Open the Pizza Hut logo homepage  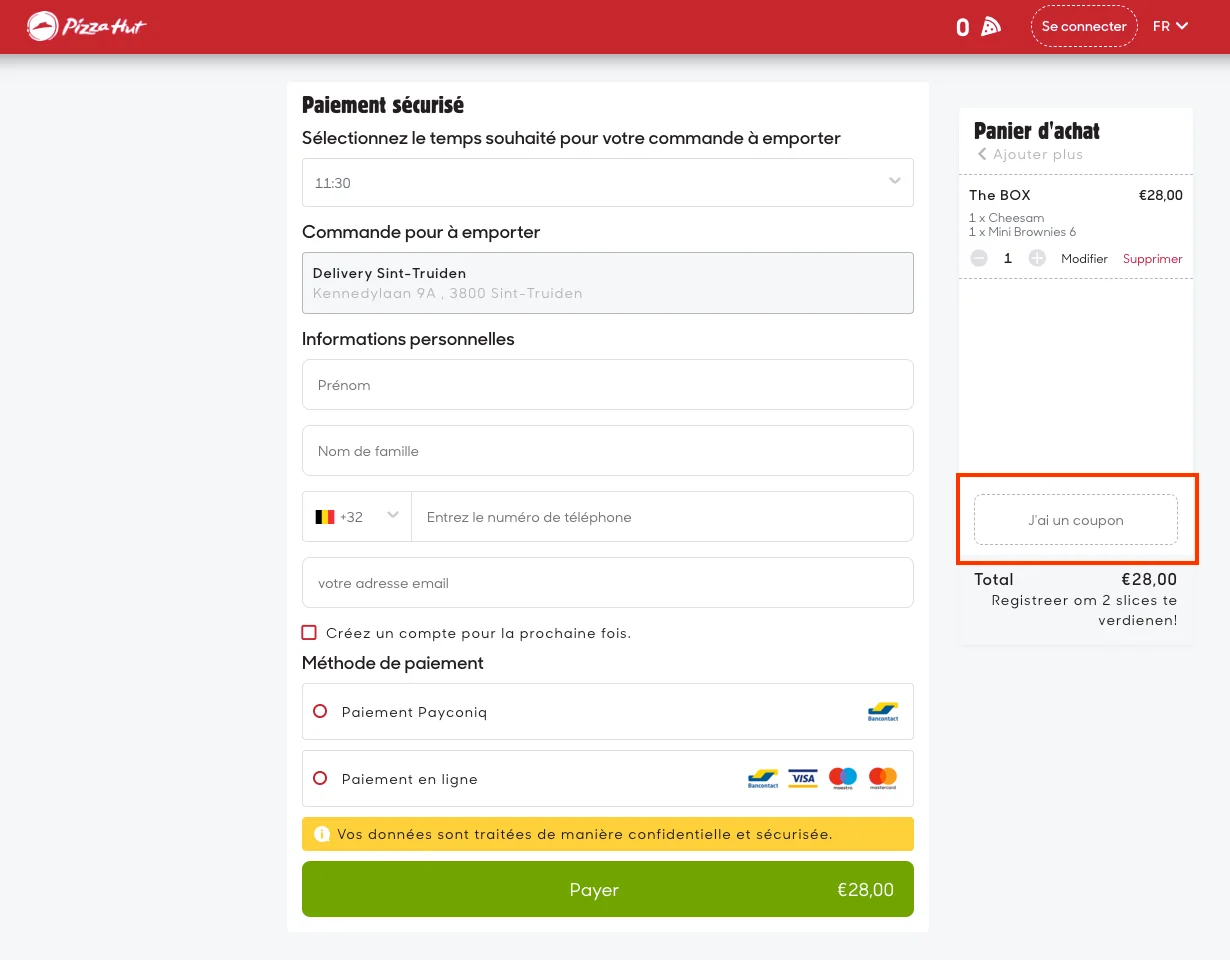pyautogui.click(x=86, y=26)
